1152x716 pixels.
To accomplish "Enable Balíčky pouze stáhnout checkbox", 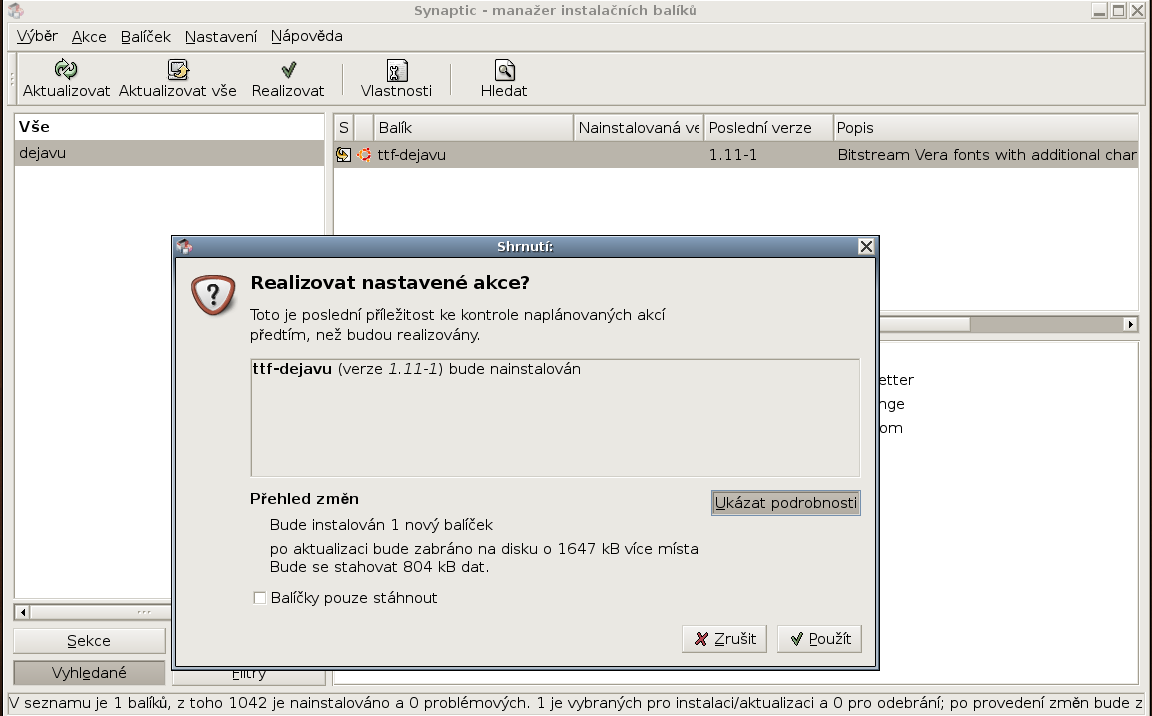I will click(260, 598).
